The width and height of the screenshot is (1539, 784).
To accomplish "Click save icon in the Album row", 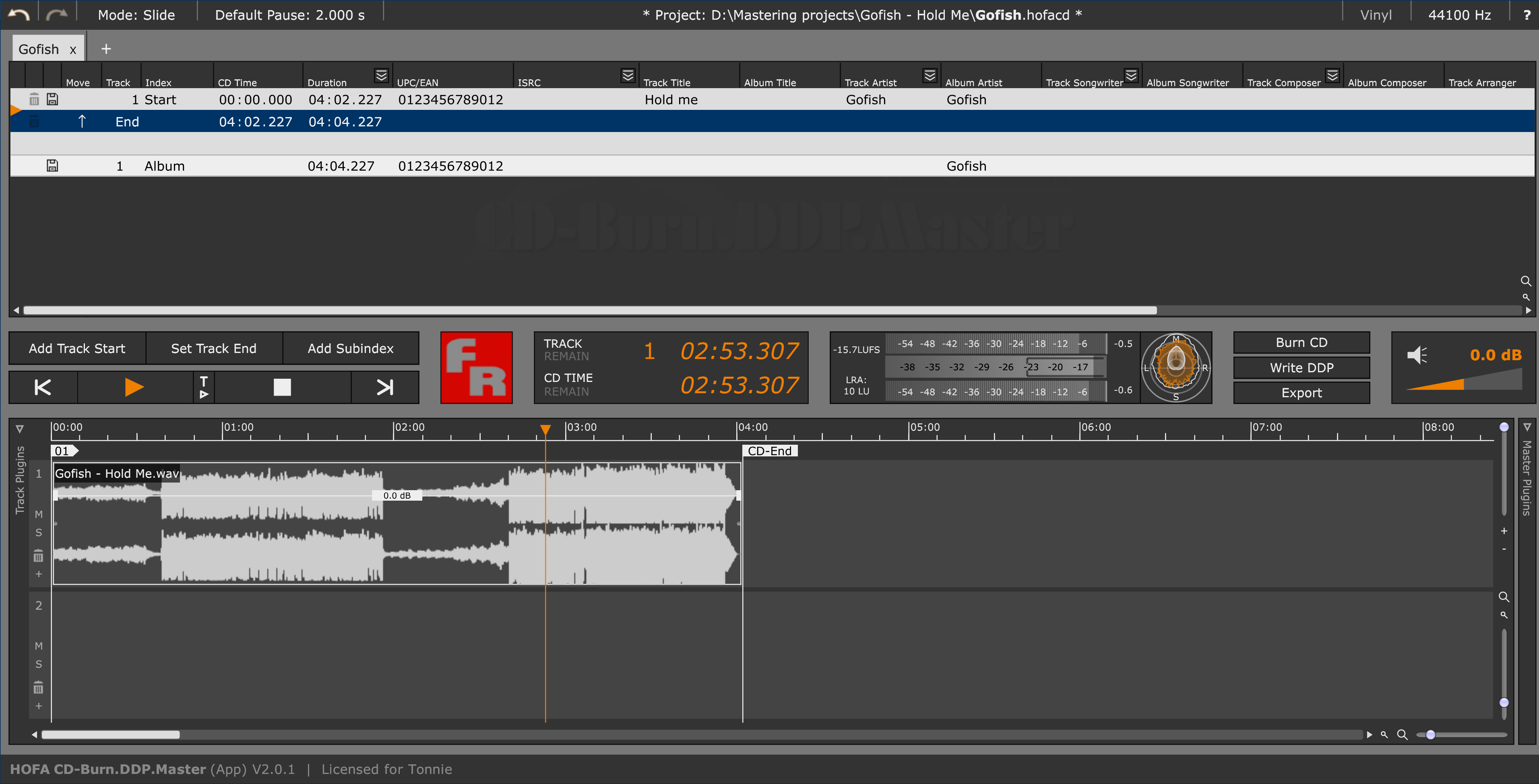I will point(53,165).
